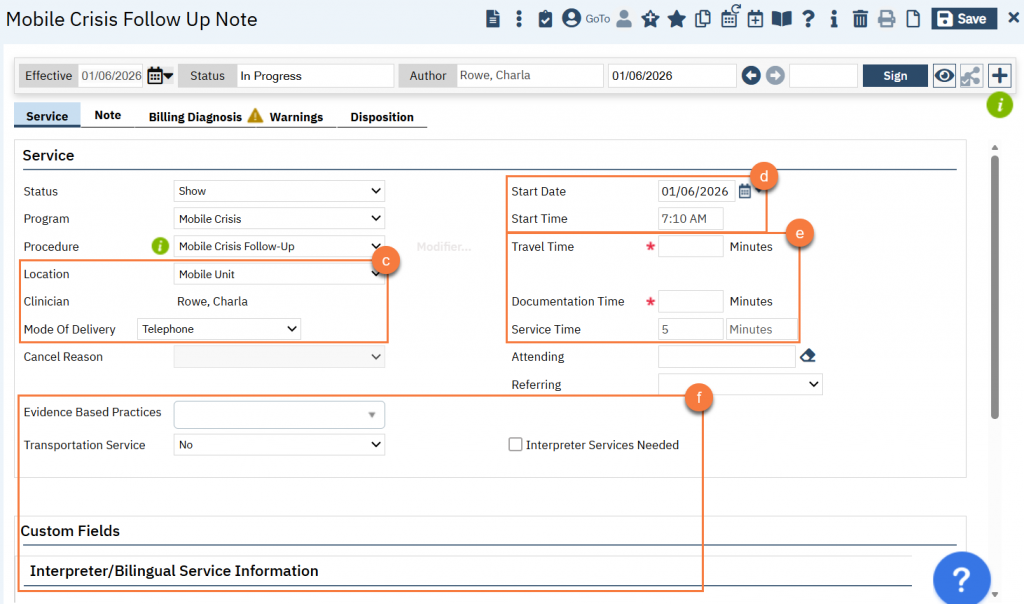1024x604 pixels.
Task: Click the left arrow previous version button
Action: pos(751,76)
